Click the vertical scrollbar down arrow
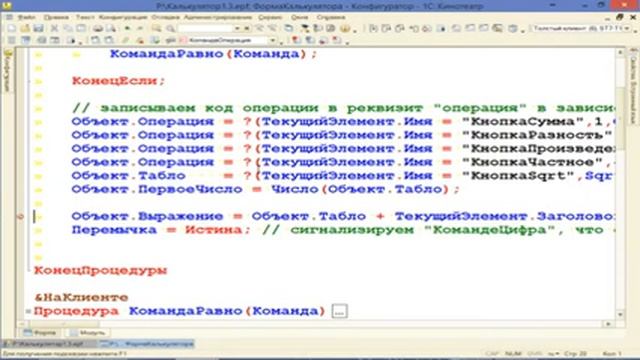The height and width of the screenshot is (360, 640). [620, 315]
